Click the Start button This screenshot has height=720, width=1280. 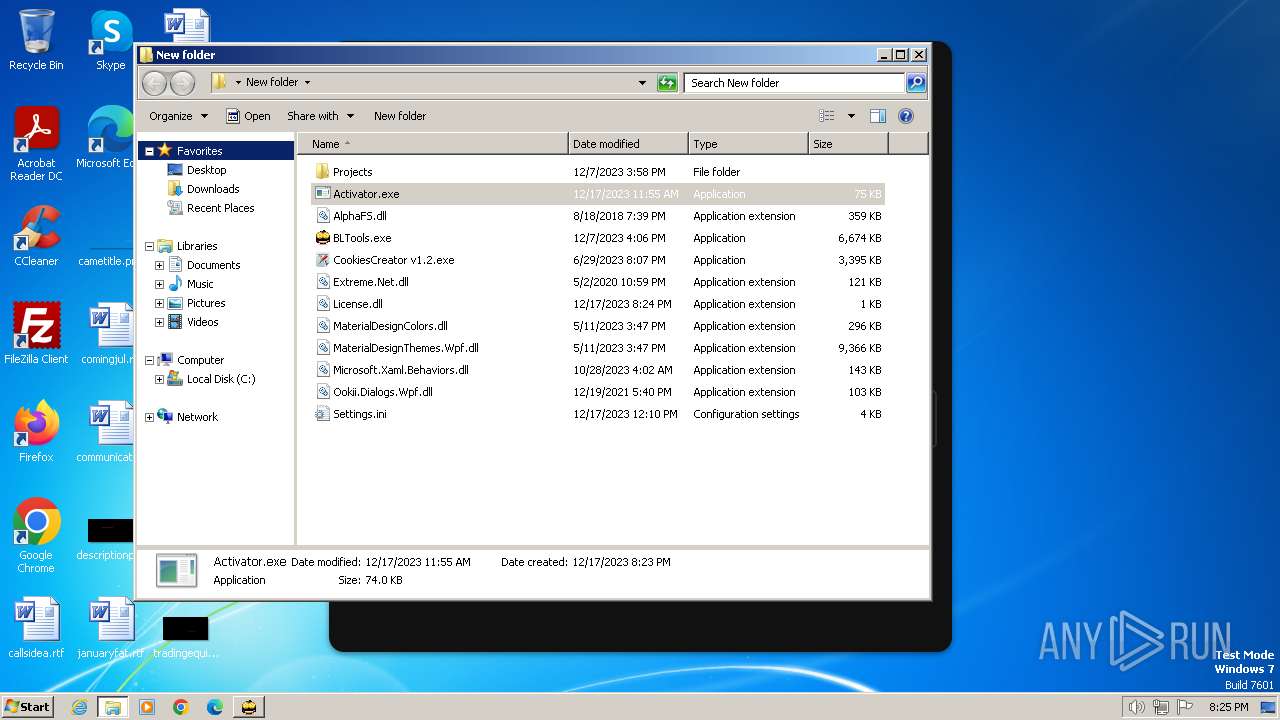[x=27, y=707]
